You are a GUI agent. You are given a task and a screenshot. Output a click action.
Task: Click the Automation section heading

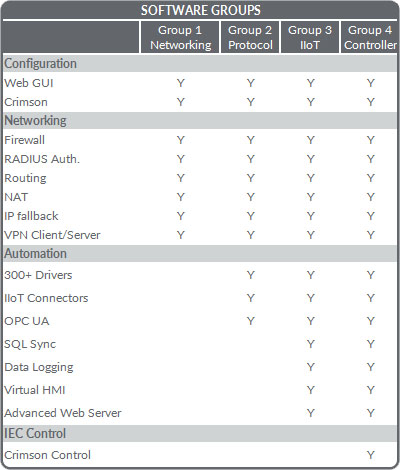(x=35, y=253)
